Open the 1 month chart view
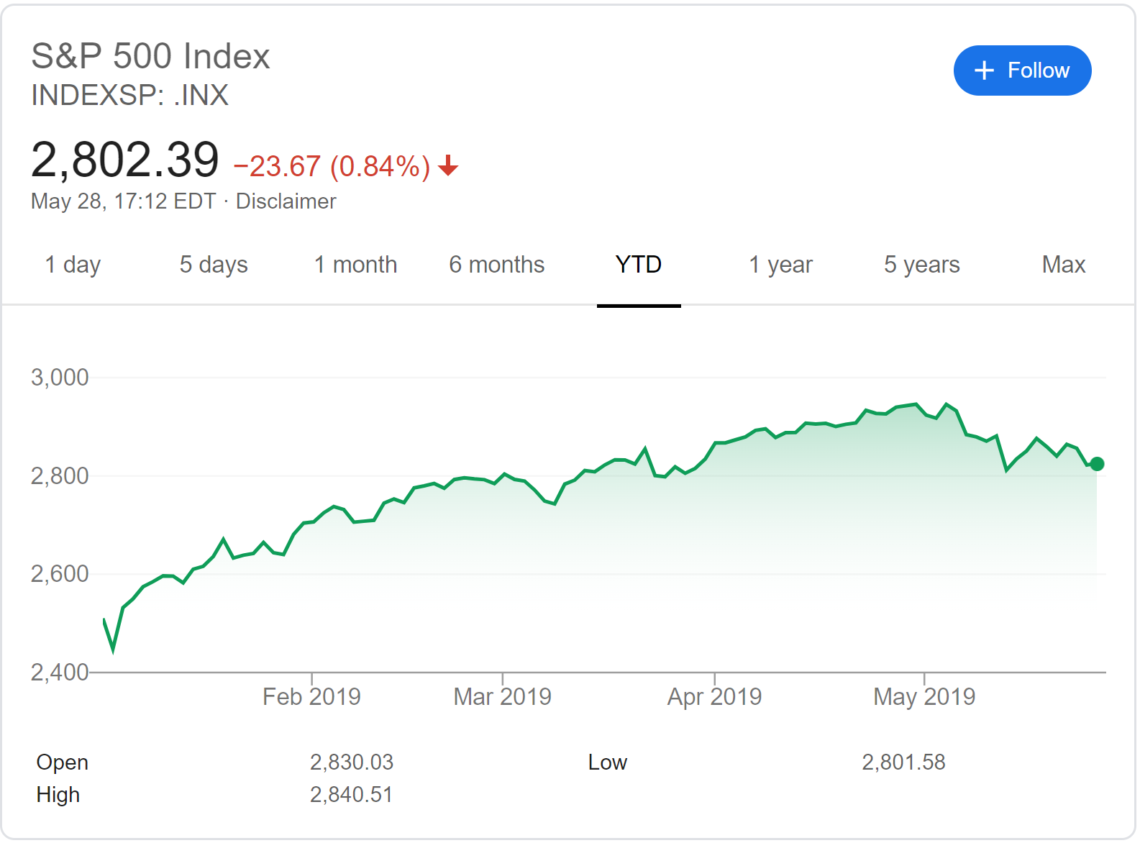The height and width of the screenshot is (843, 1140). coord(355,265)
